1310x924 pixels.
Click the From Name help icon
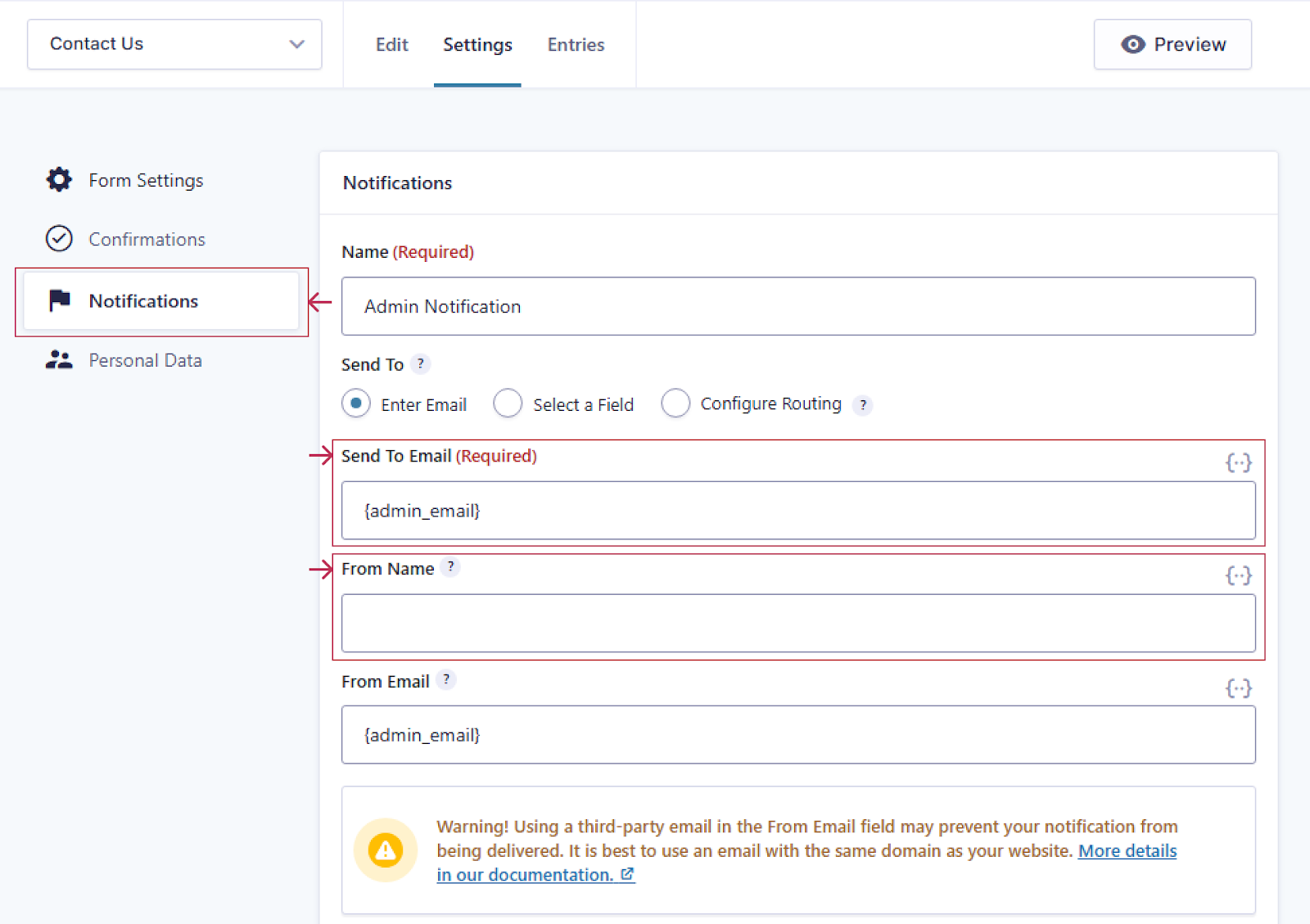coord(450,566)
